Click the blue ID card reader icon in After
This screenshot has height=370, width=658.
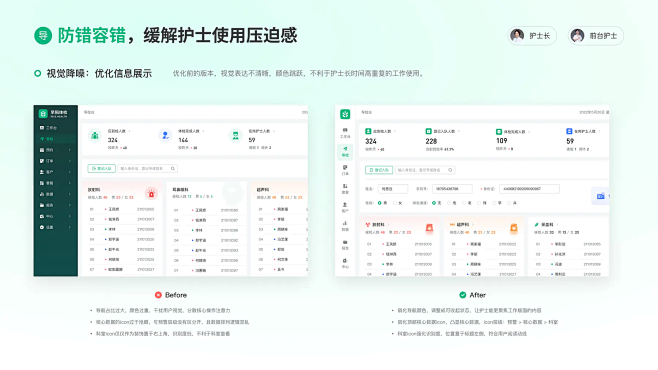click(601, 196)
